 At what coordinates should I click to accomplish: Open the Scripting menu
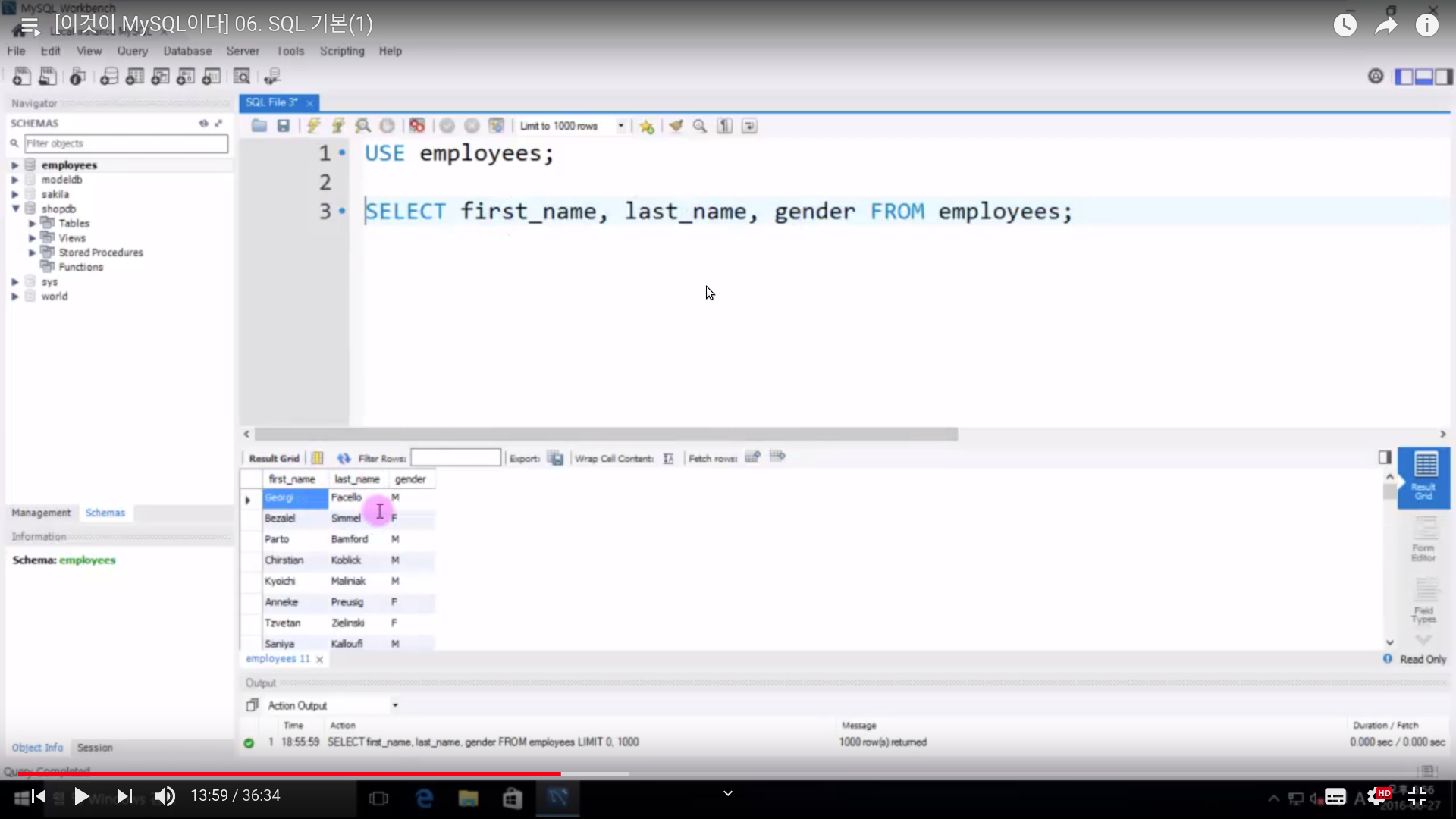pyautogui.click(x=342, y=51)
